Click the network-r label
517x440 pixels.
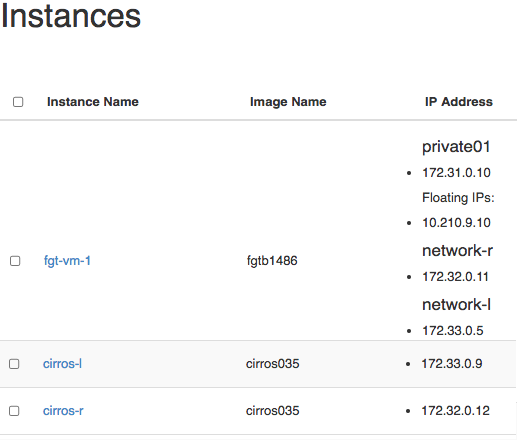[457, 250]
